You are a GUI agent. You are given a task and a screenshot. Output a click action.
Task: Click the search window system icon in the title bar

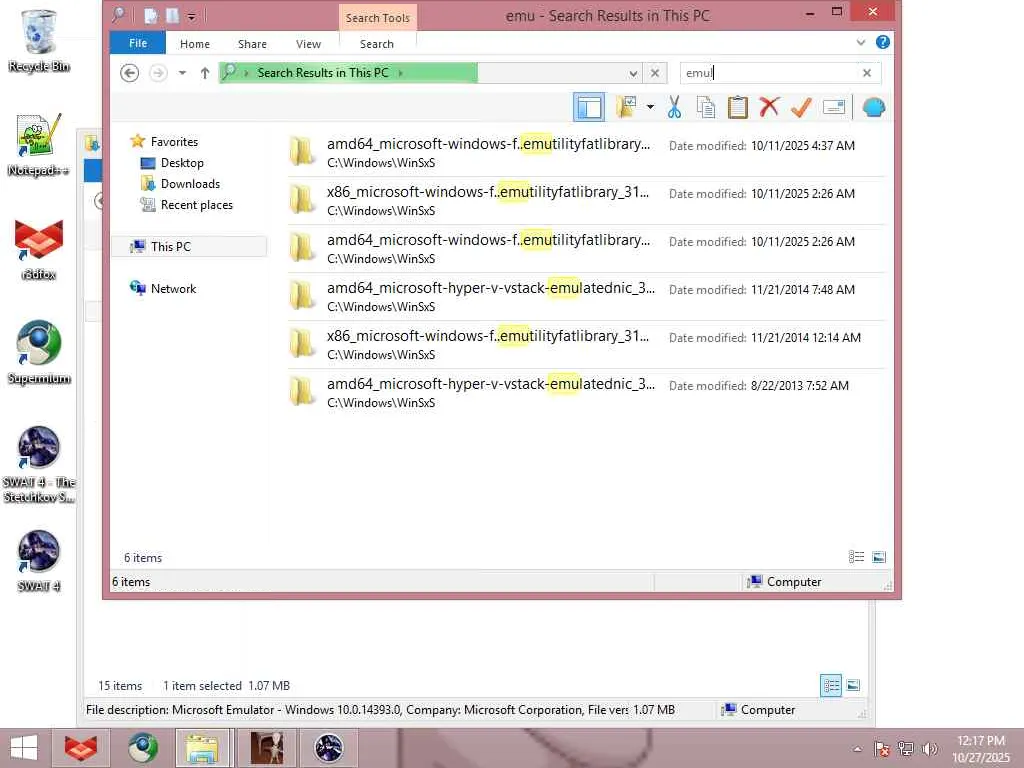[118, 15]
